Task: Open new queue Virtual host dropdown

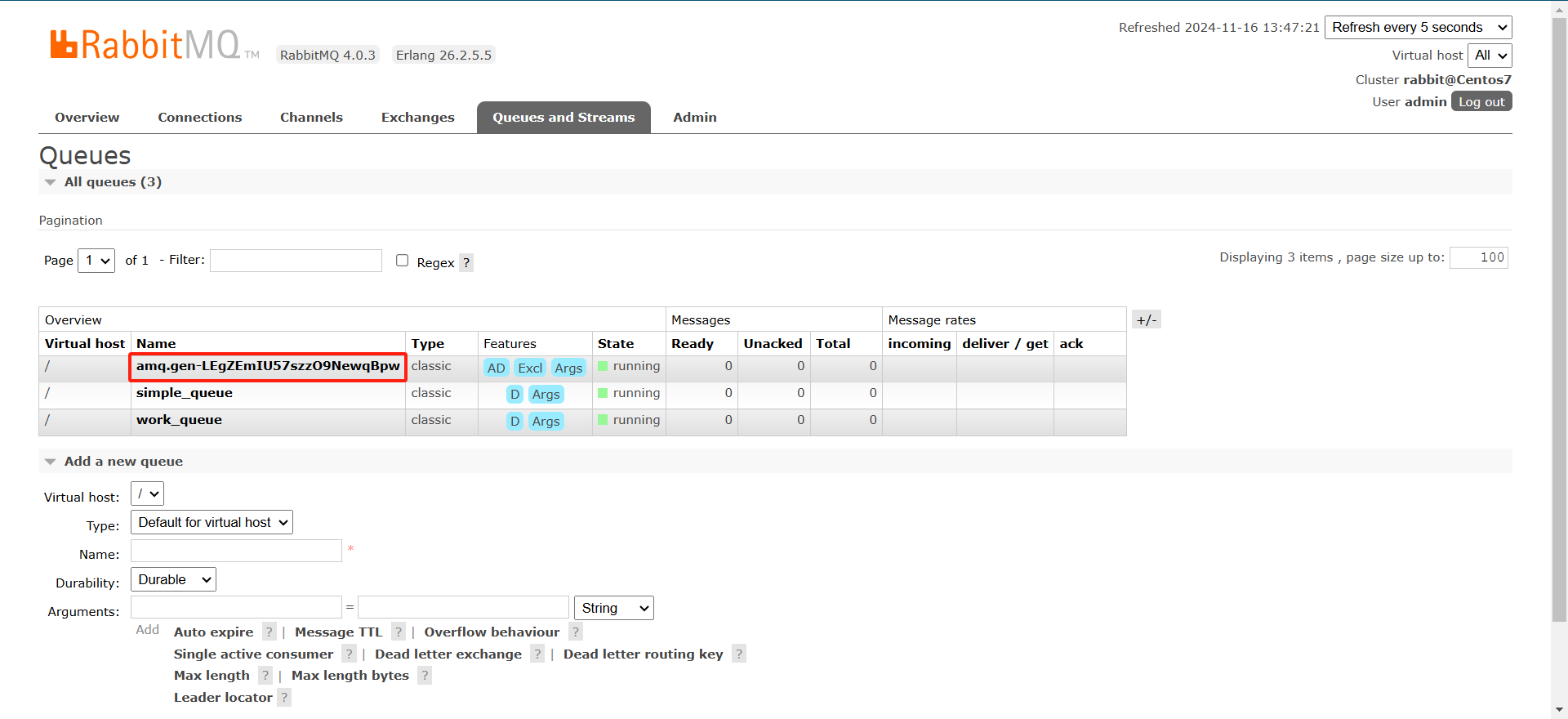Action: point(147,493)
